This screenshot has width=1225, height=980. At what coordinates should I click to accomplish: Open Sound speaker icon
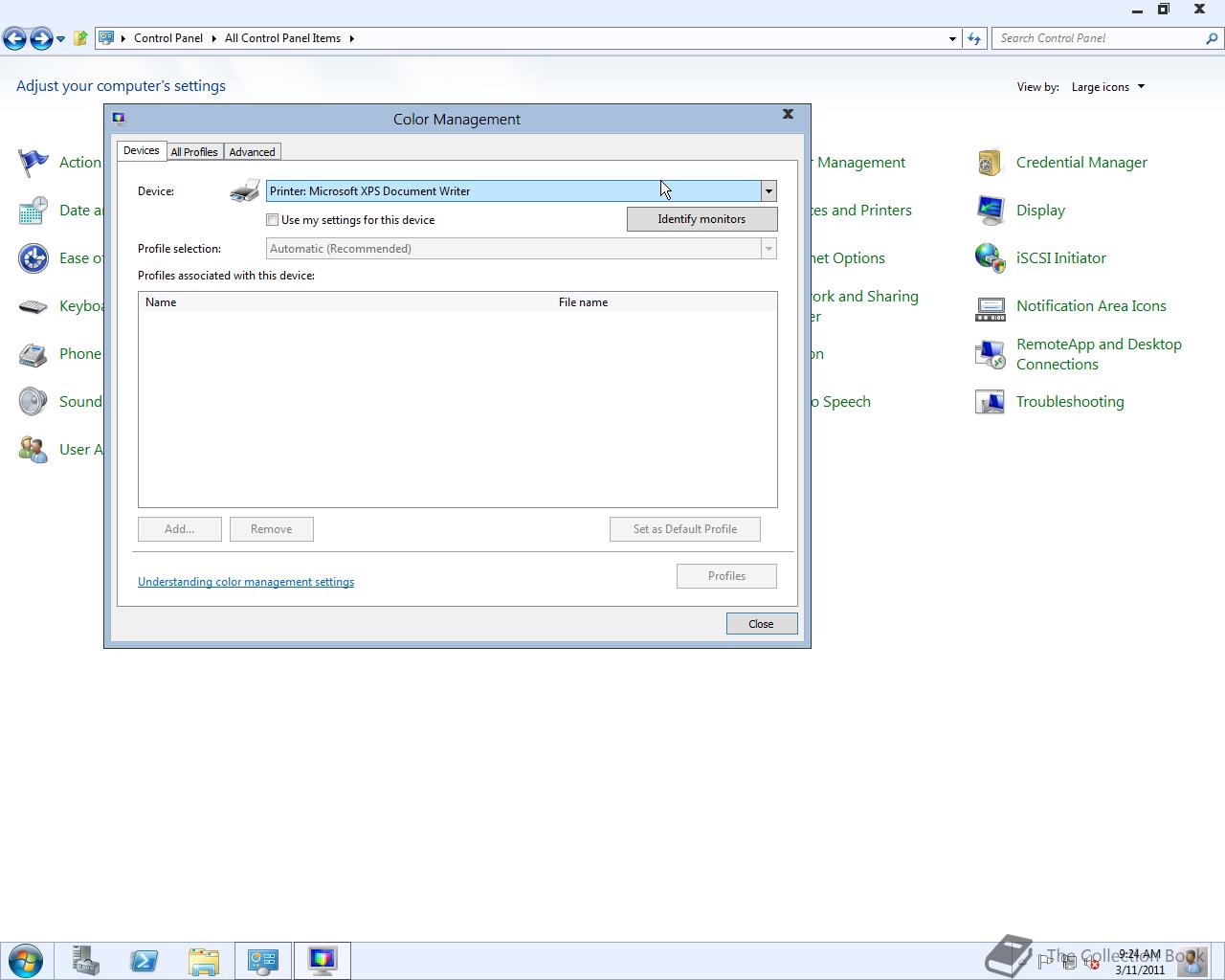tap(33, 402)
